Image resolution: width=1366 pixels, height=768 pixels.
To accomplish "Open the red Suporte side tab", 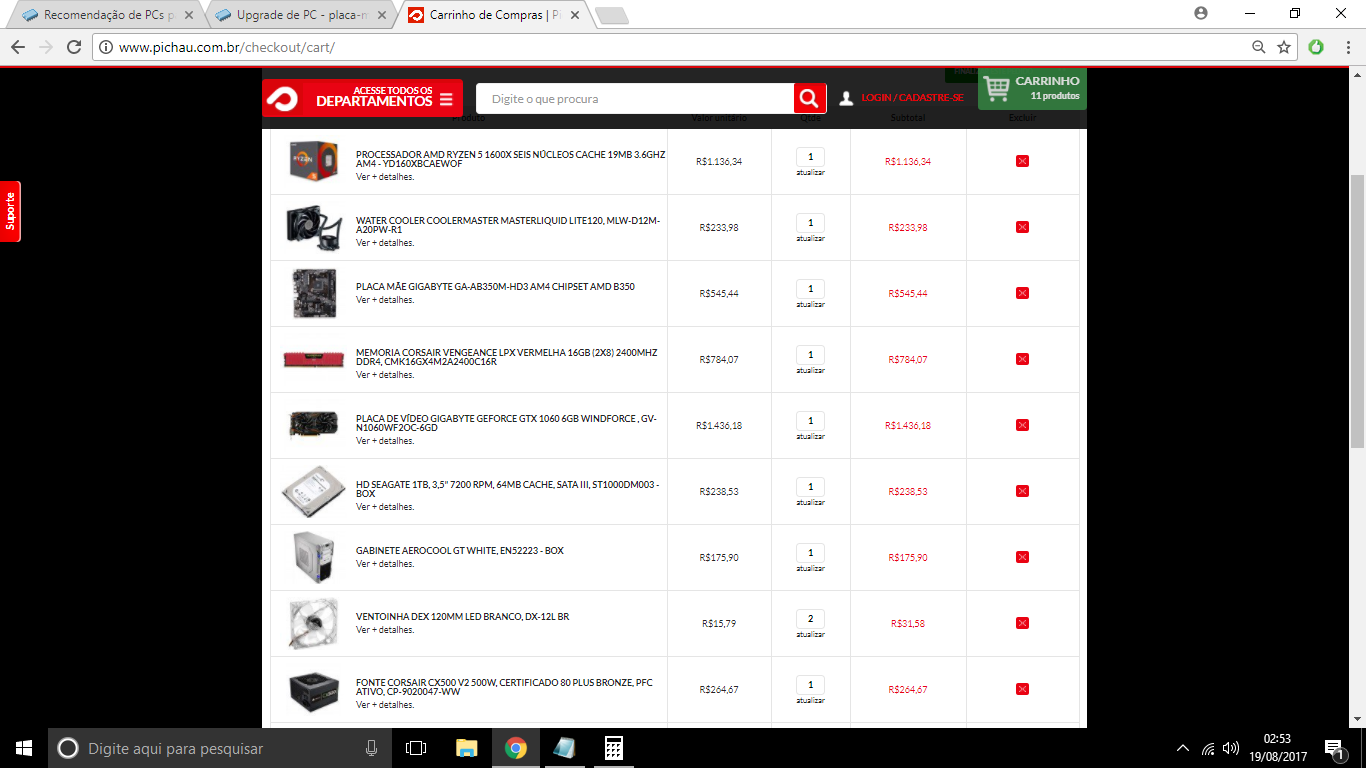I will pos(10,211).
